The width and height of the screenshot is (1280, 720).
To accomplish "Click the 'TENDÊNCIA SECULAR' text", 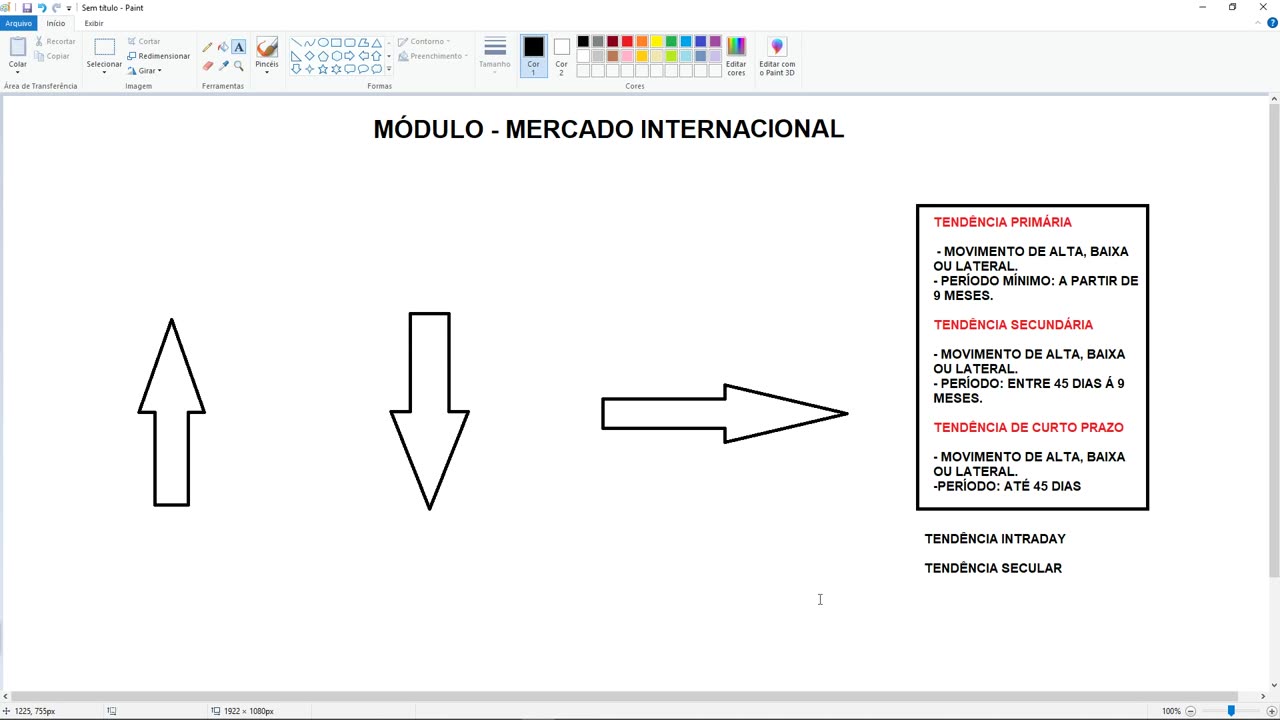I will (x=993, y=568).
